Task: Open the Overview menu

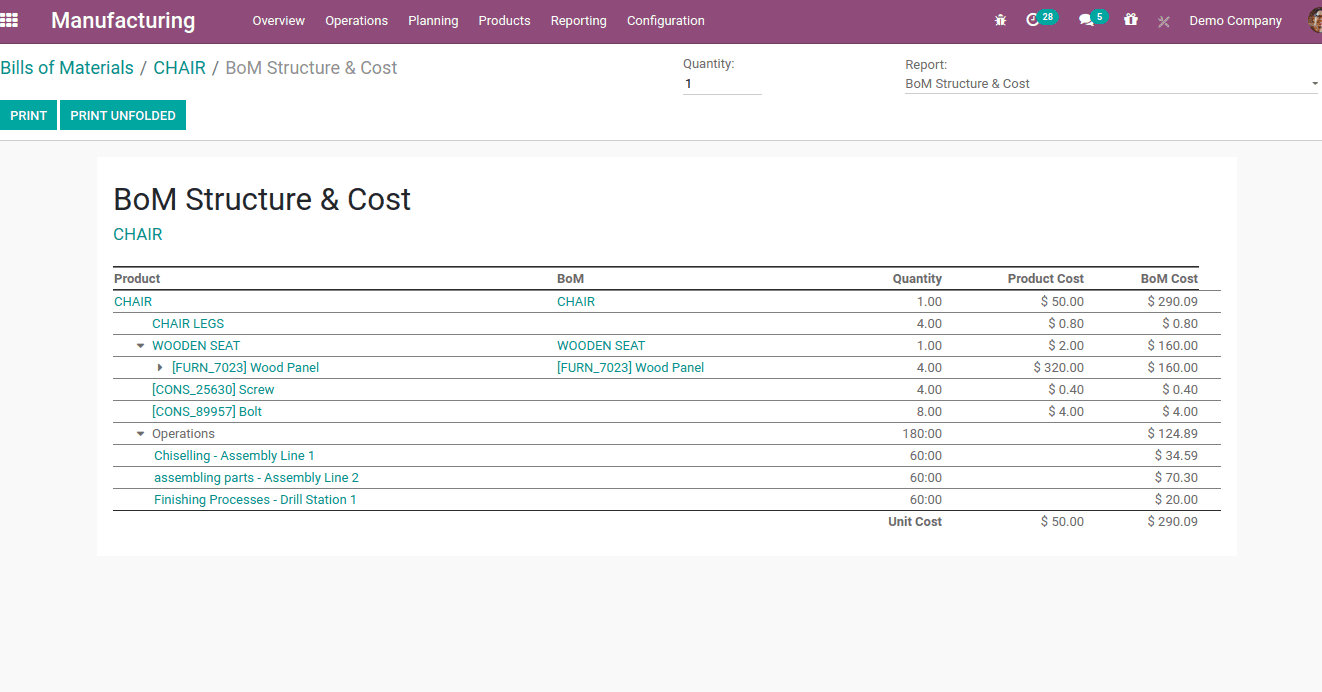Action: point(278,20)
